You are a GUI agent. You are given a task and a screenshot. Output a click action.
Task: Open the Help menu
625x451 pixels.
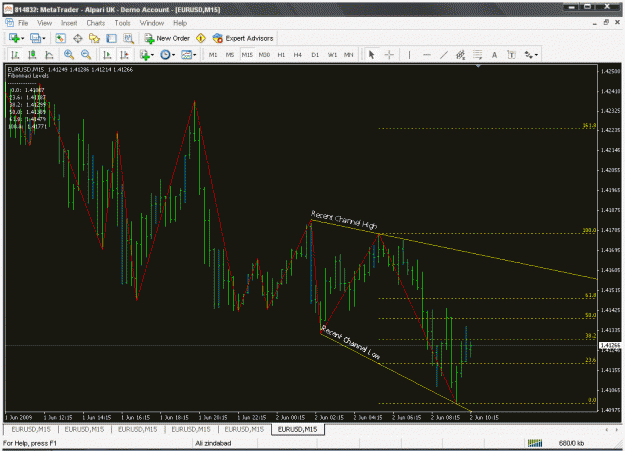tap(180, 23)
